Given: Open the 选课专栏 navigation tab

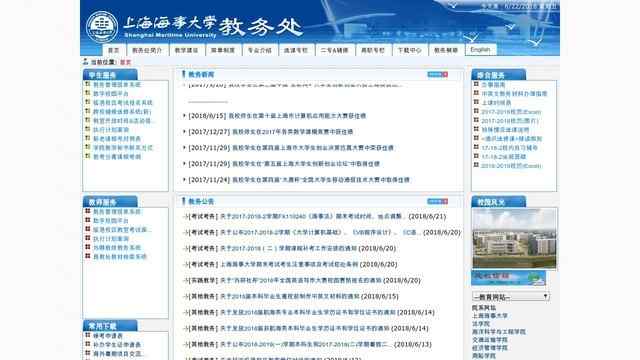Looking at the screenshot, I should [296, 50].
